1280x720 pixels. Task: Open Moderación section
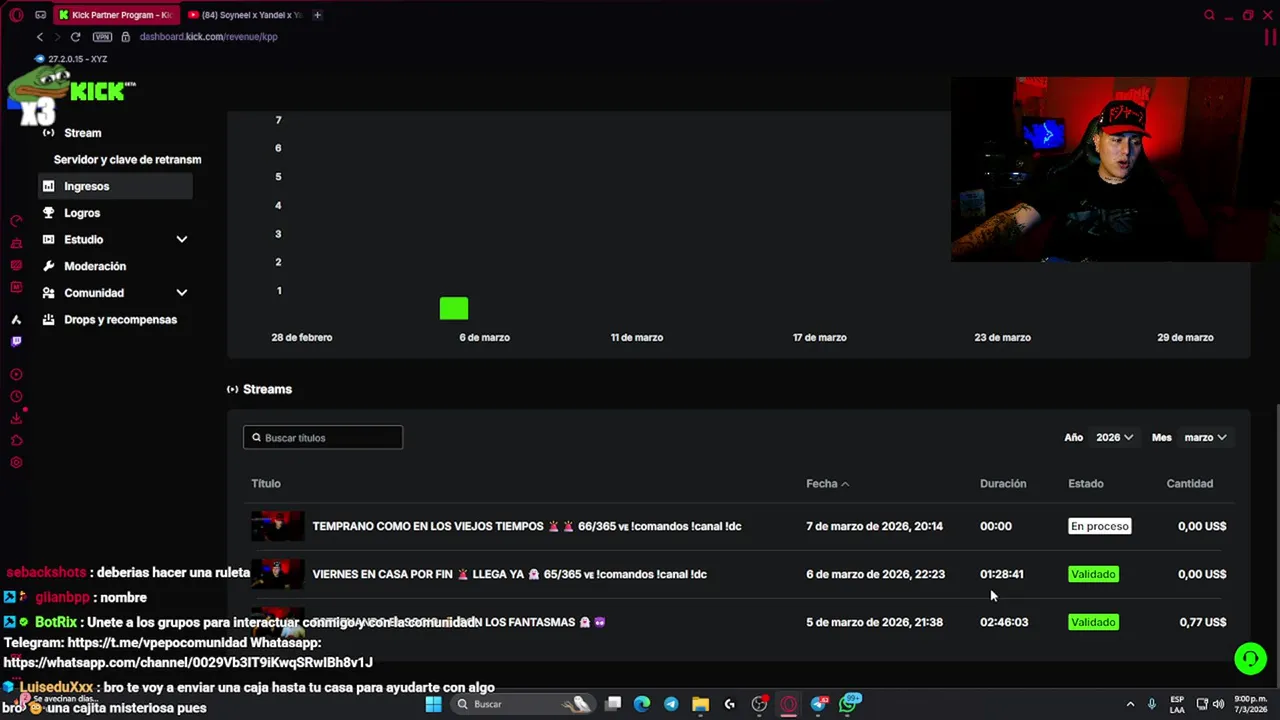95,266
